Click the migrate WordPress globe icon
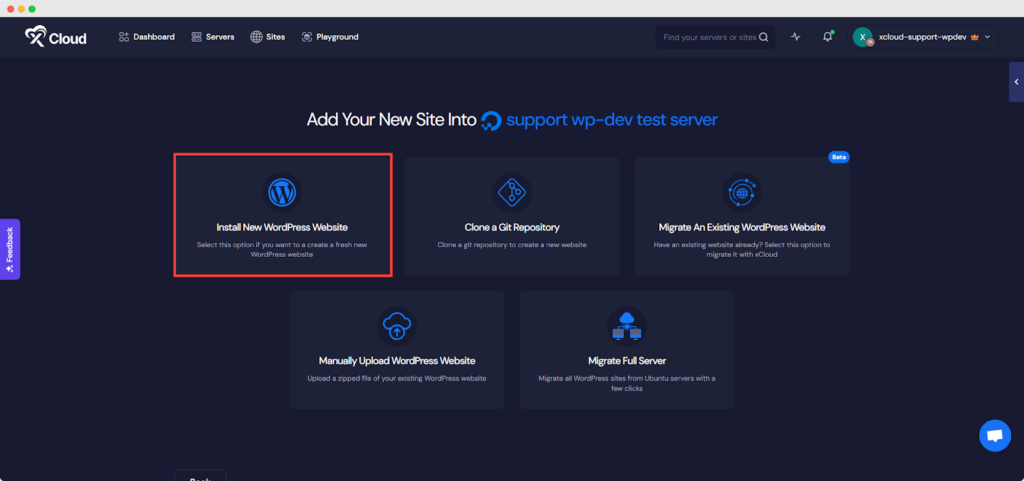 (x=742, y=192)
